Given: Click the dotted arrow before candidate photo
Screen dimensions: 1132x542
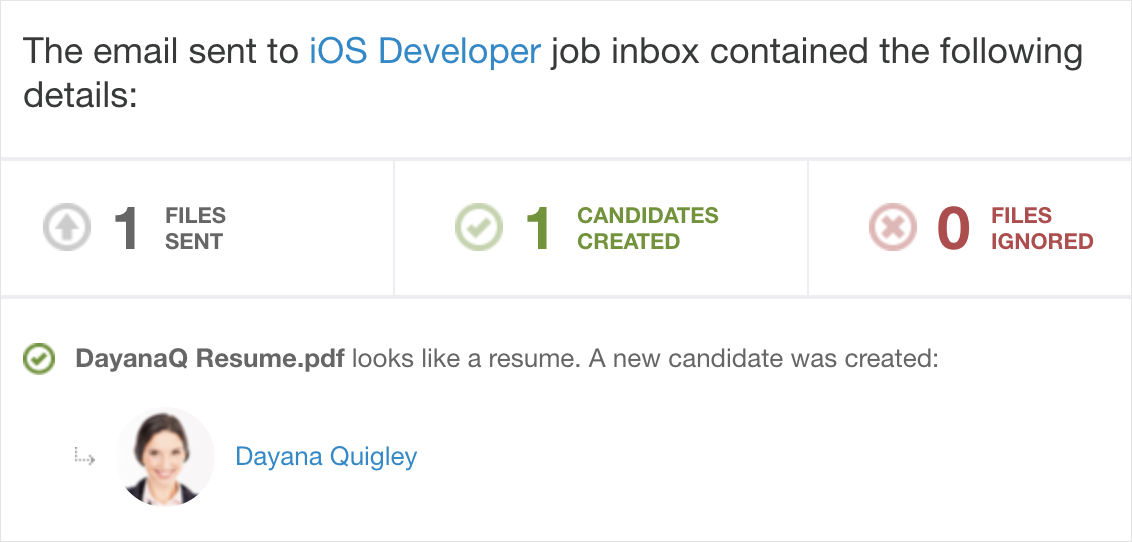Looking at the screenshot, I should [85, 456].
